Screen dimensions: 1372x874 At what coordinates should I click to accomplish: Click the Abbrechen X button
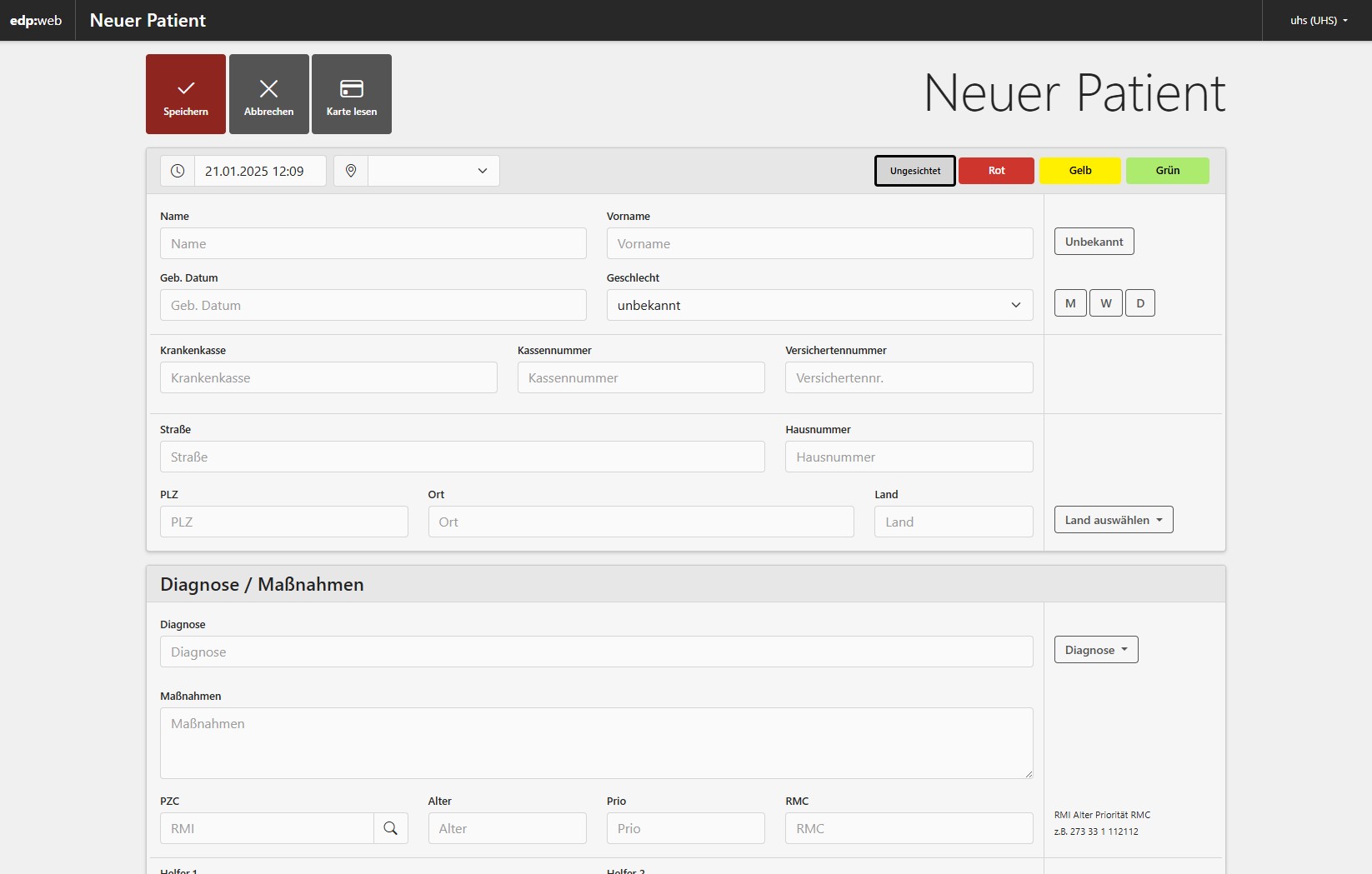[x=269, y=94]
